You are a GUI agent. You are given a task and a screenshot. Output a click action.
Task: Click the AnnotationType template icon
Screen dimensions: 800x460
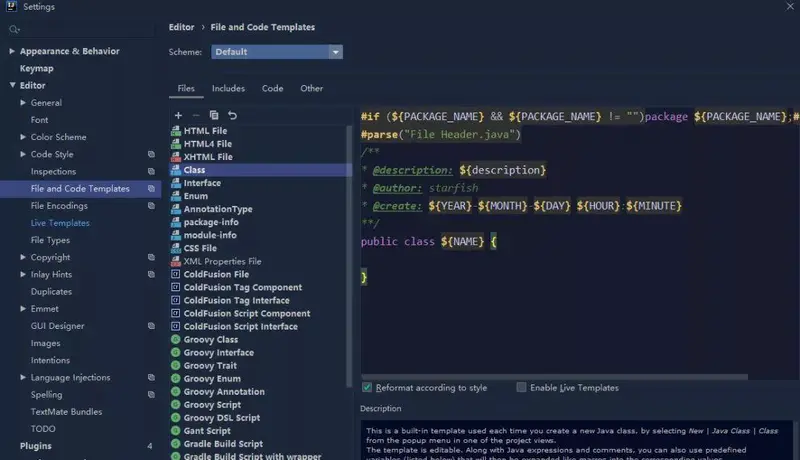point(176,209)
